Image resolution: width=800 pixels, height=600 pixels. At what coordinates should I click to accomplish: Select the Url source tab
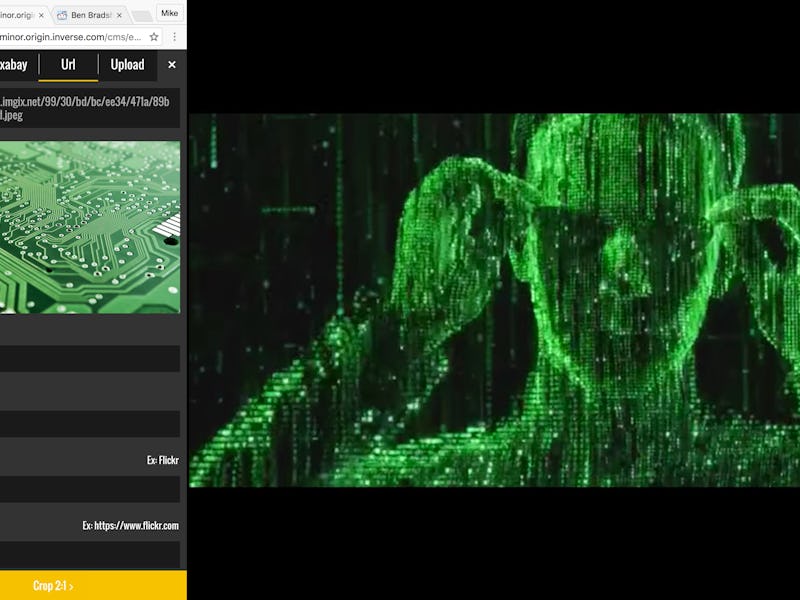tap(68, 65)
